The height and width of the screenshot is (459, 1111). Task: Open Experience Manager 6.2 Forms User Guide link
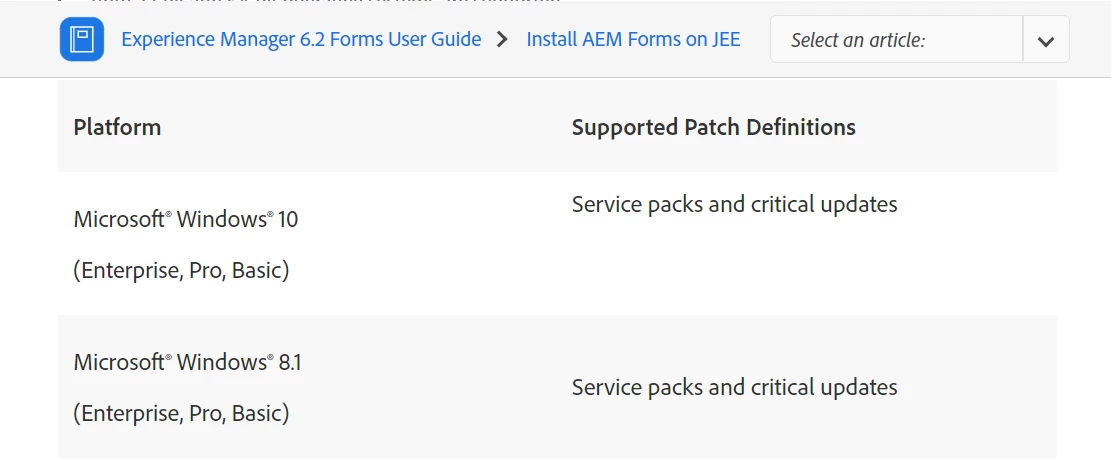301,39
